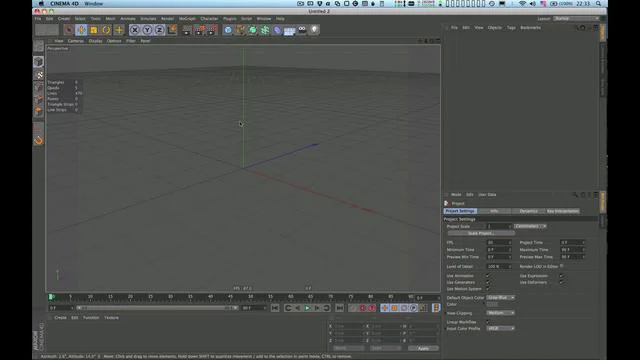
Task: Switch to the Dynamics tab
Action: click(x=528, y=211)
